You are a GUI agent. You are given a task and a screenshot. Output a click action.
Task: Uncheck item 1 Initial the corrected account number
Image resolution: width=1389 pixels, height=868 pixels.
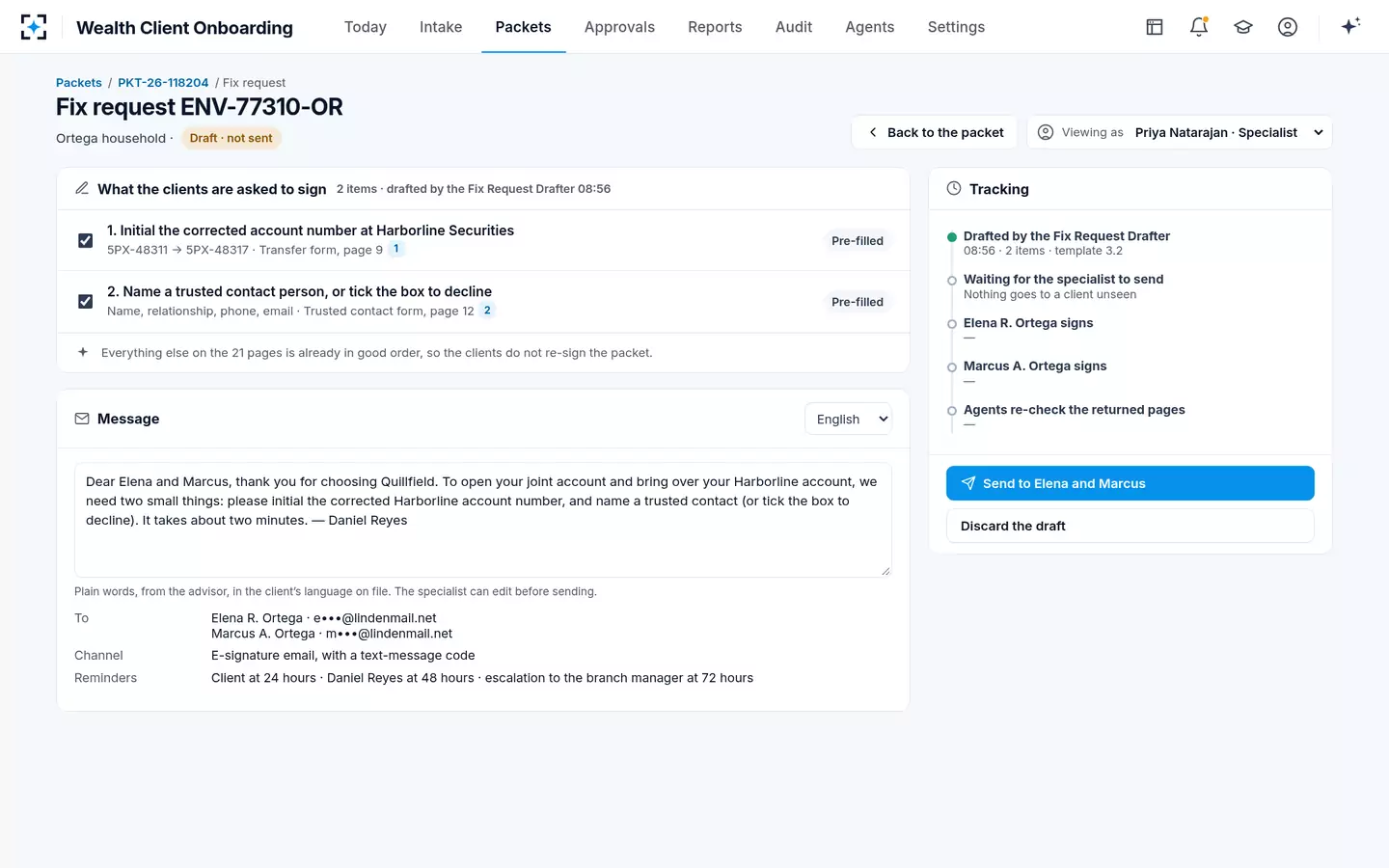tap(86, 240)
